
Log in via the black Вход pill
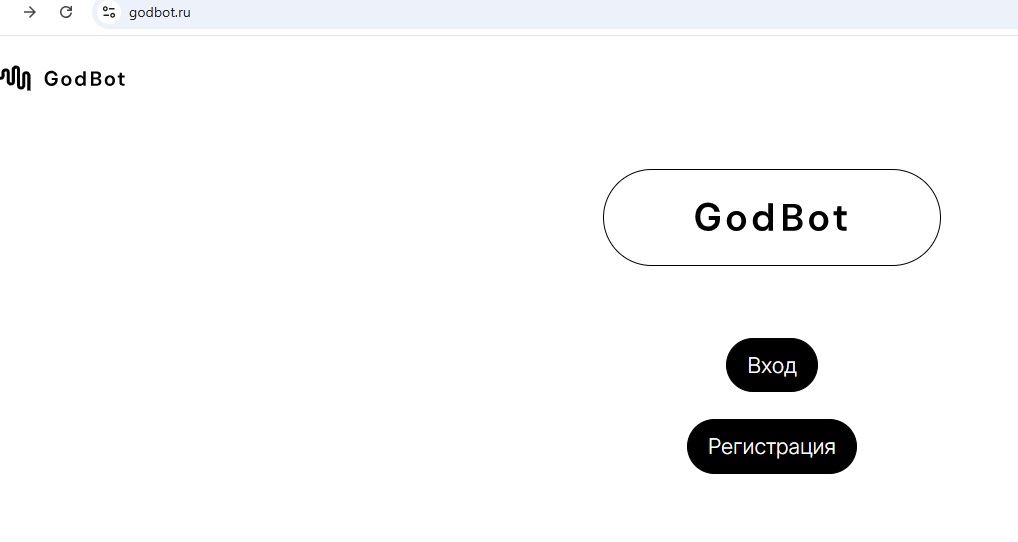(771, 365)
